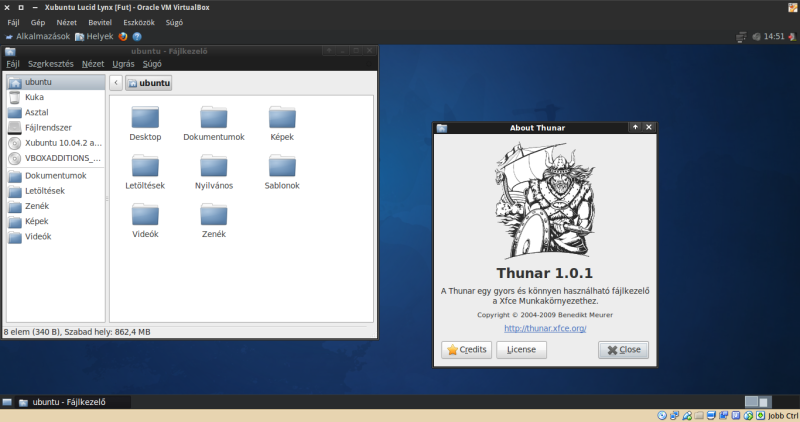
Task: Open Letöltések bookmark in sidebar
Action: click(56, 191)
